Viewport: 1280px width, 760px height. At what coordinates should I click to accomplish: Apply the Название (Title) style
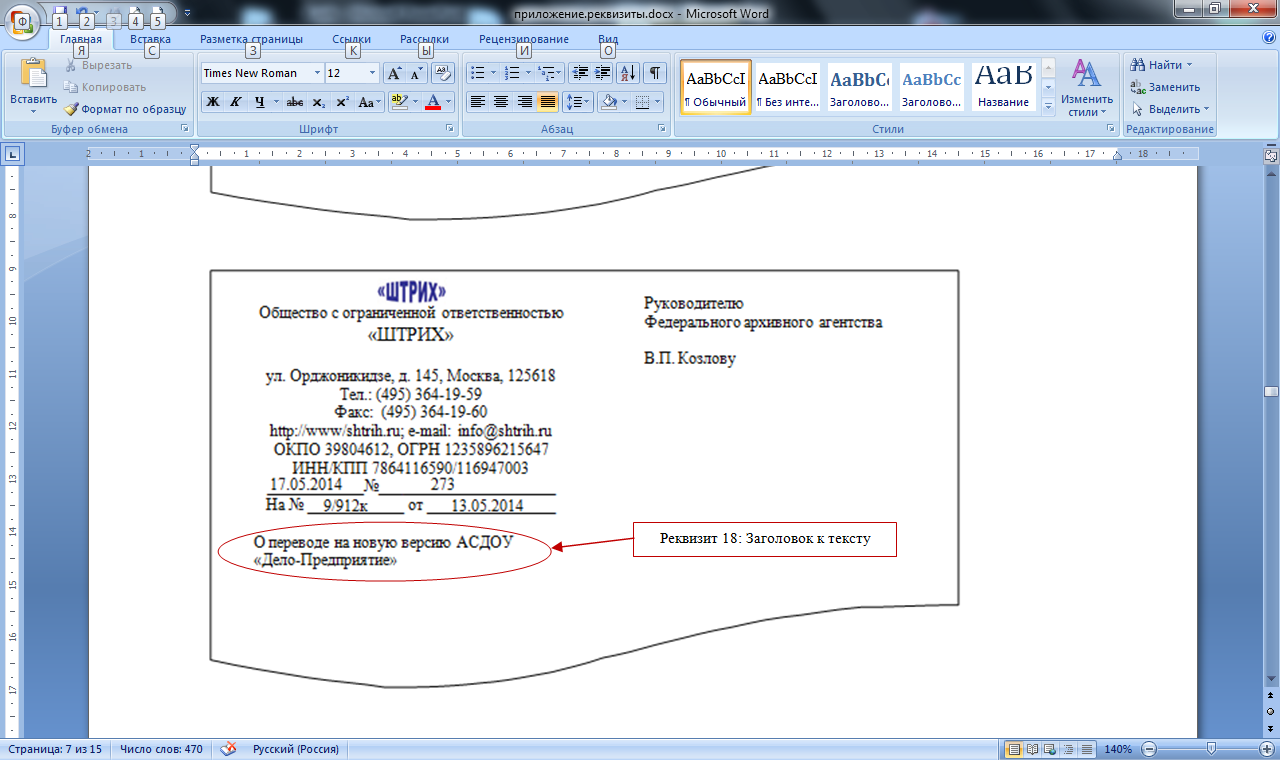pos(1004,88)
